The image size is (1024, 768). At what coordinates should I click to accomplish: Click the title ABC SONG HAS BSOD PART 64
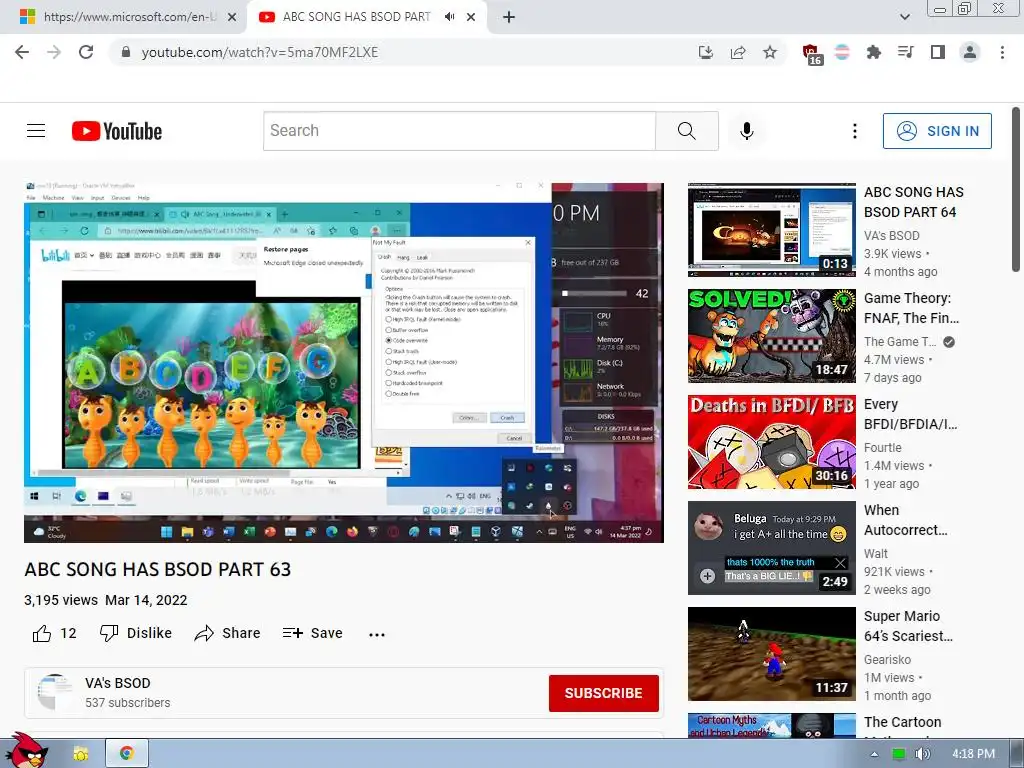tap(914, 202)
